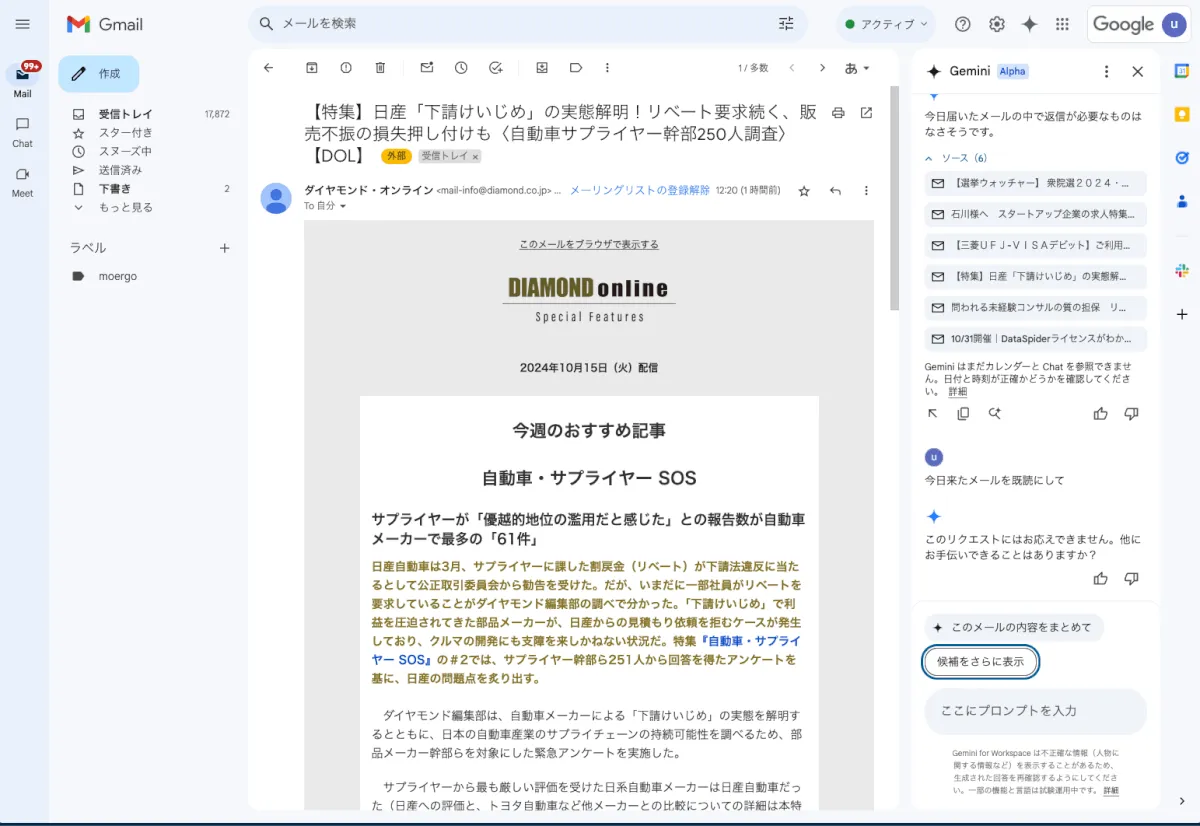1200x826 pixels.
Task: Remove the 受信トレイ label from this email
Action: click(476, 157)
